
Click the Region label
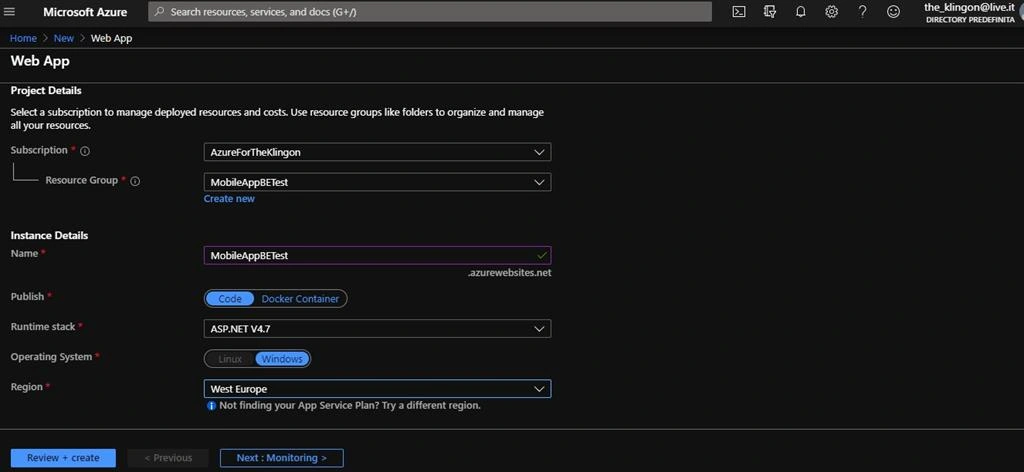point(27,387)
